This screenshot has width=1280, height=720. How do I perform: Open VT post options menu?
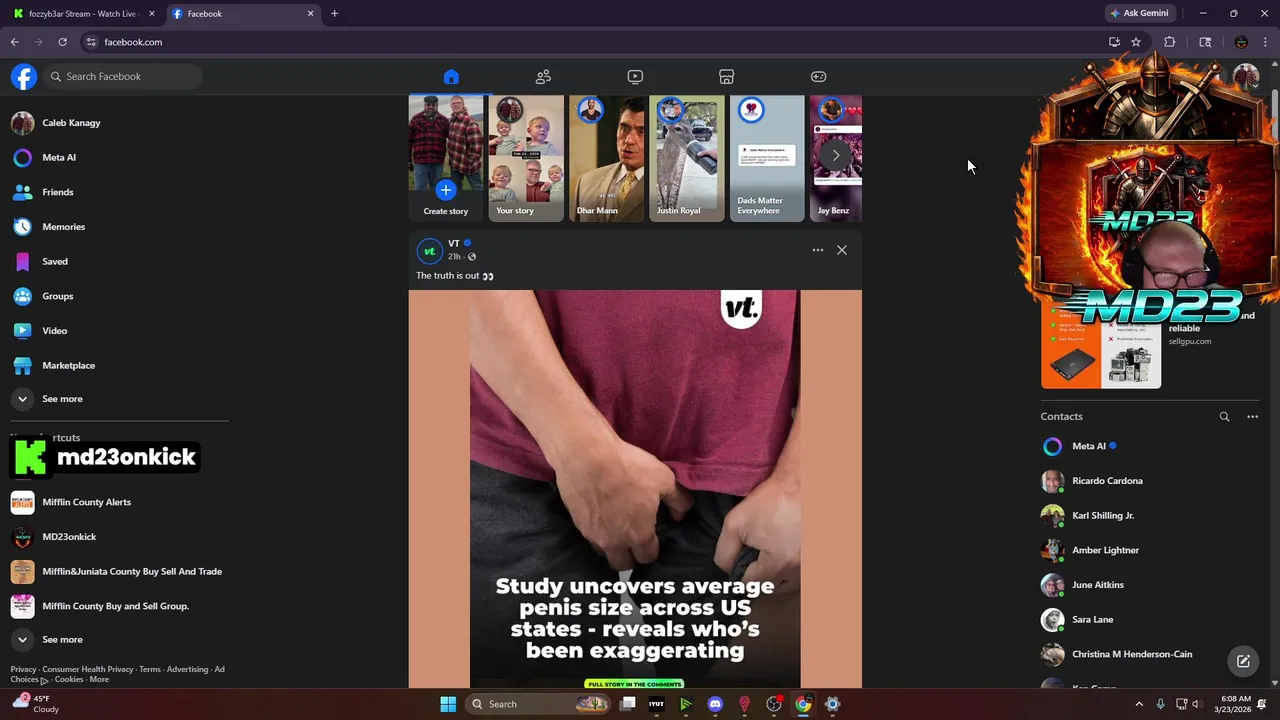click(818, 250)
